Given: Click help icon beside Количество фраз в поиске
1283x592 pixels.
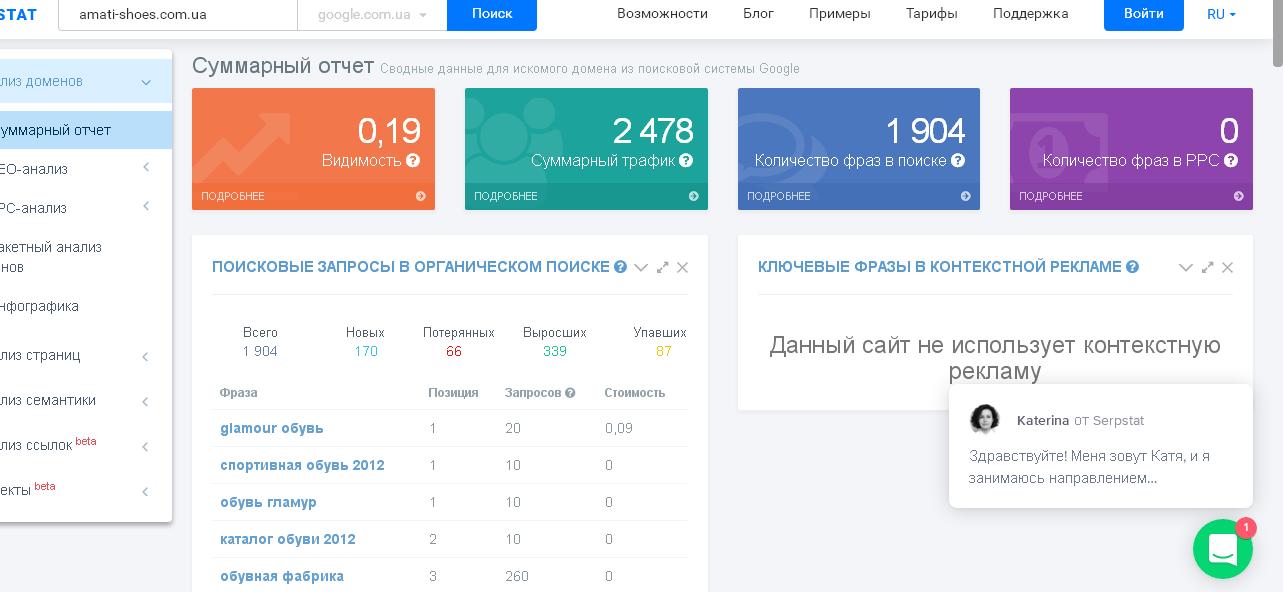Looking at the screenshot, I should click(x=958, y=160).
